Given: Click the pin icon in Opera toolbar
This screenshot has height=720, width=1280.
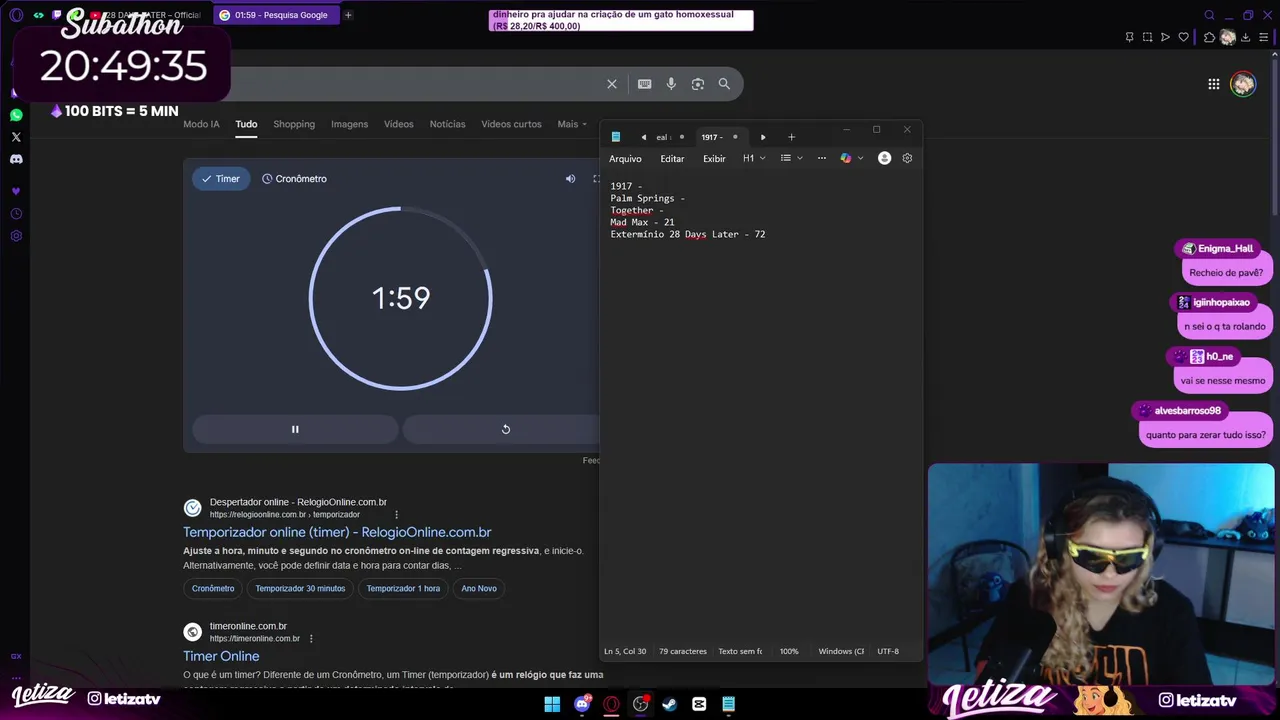Looking at the screenshot, I should [x=1129, y=37].
